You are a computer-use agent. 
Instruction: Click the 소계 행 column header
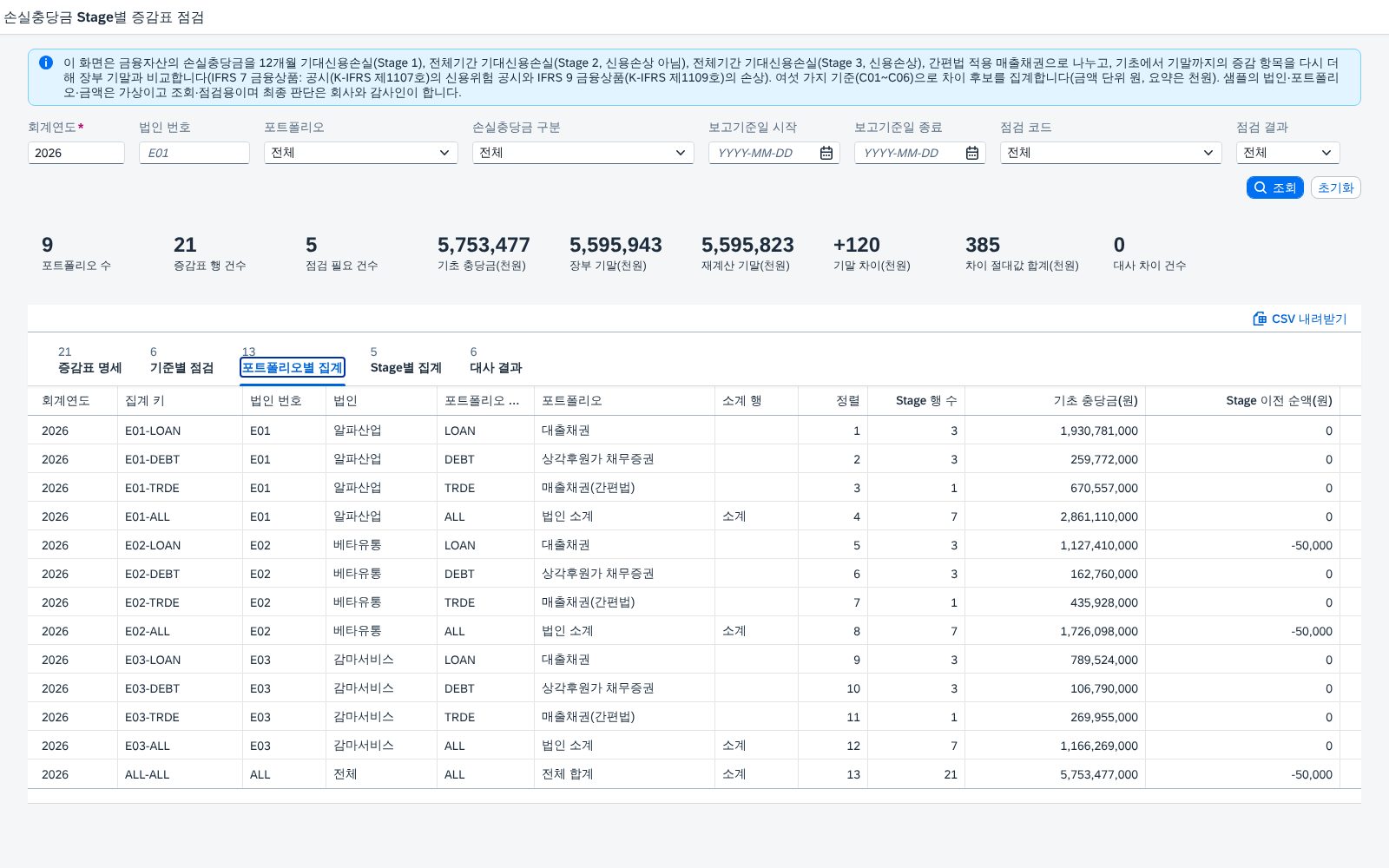click(x=756, y=400)
